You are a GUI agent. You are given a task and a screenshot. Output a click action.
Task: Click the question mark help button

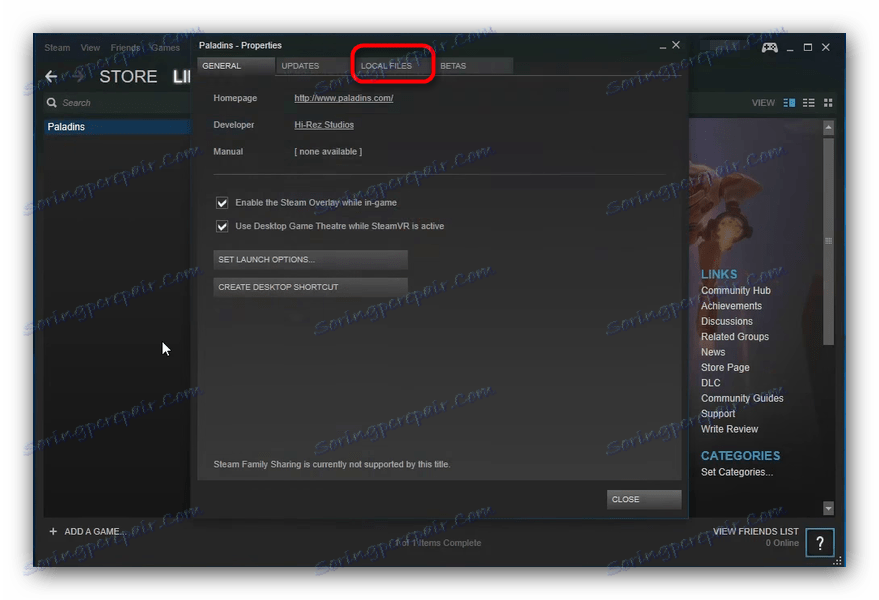click(x=820, y=542)
